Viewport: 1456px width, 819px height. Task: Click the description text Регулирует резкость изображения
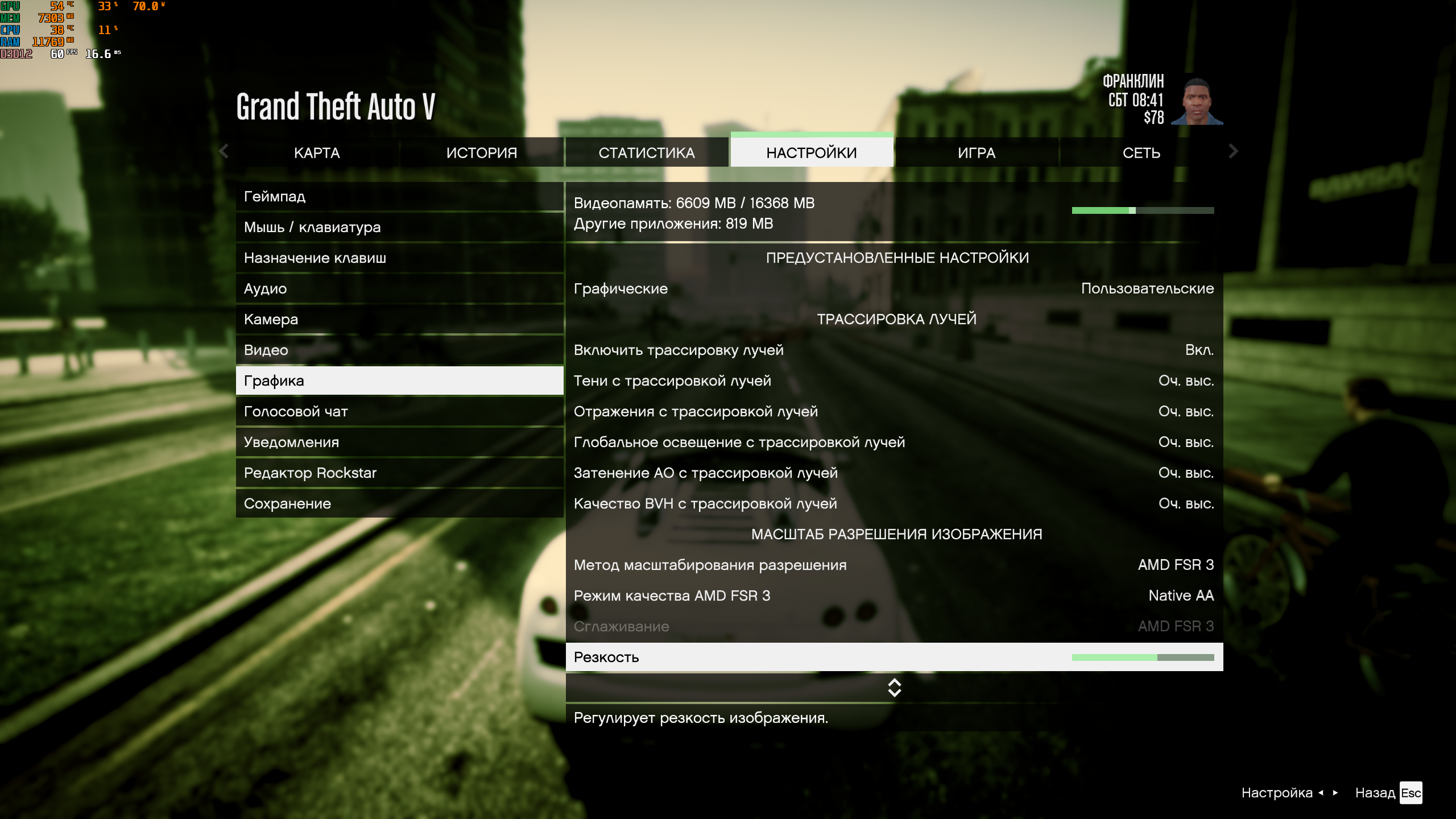tap(701, 718)
